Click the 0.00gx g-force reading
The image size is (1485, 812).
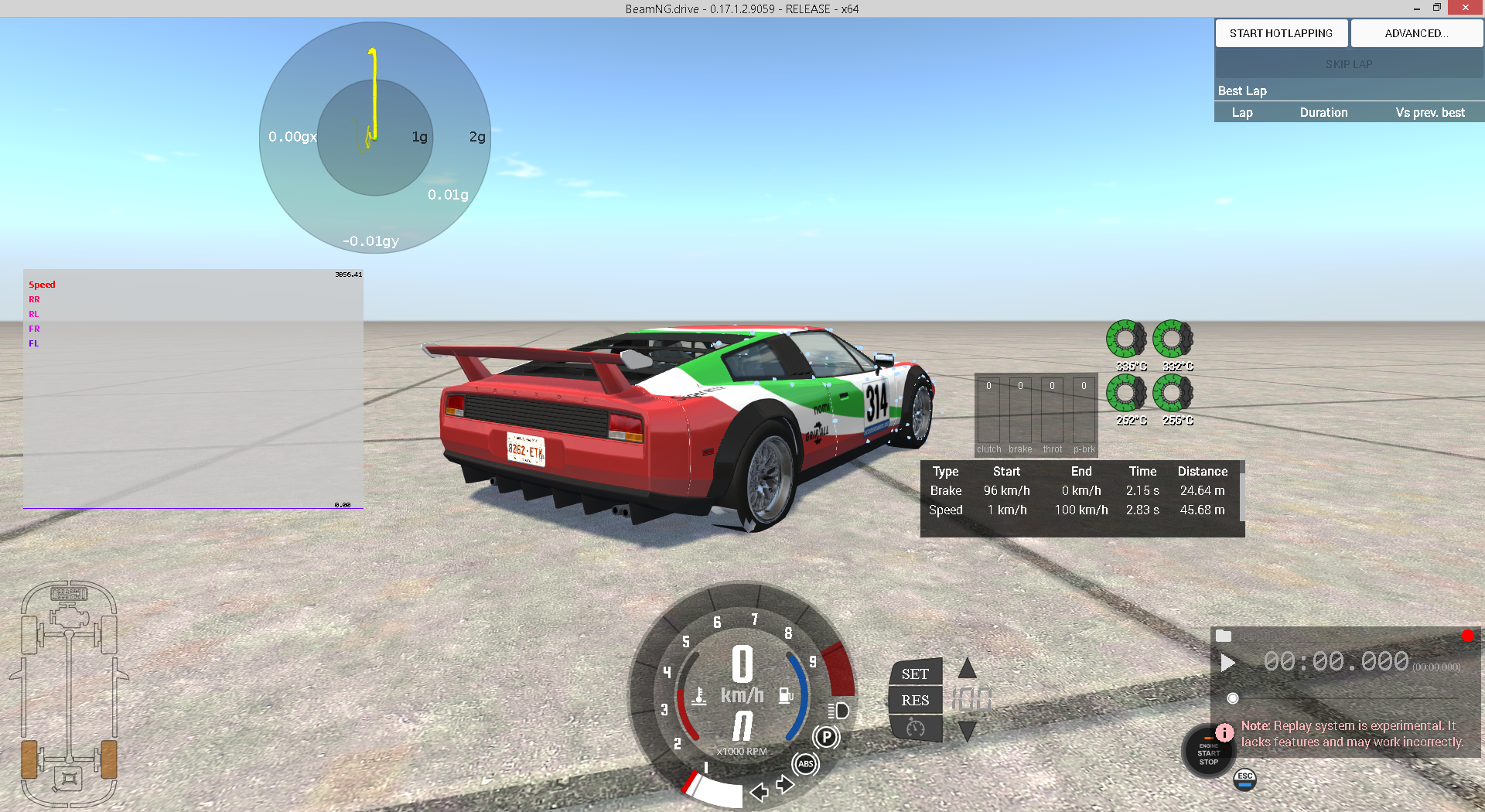pyautogui.click(x=292, y=137)
